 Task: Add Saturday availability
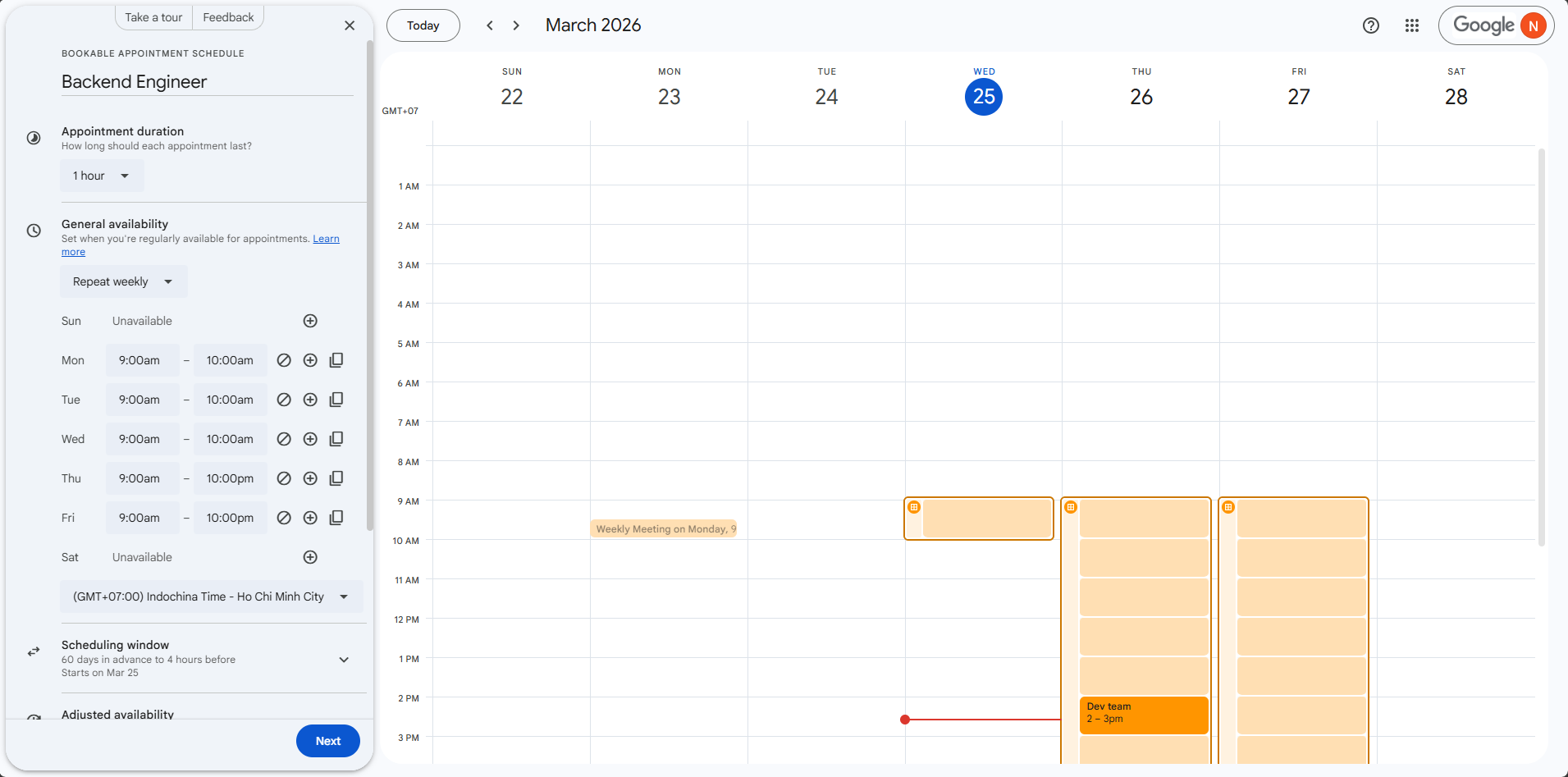click(310, 557)
